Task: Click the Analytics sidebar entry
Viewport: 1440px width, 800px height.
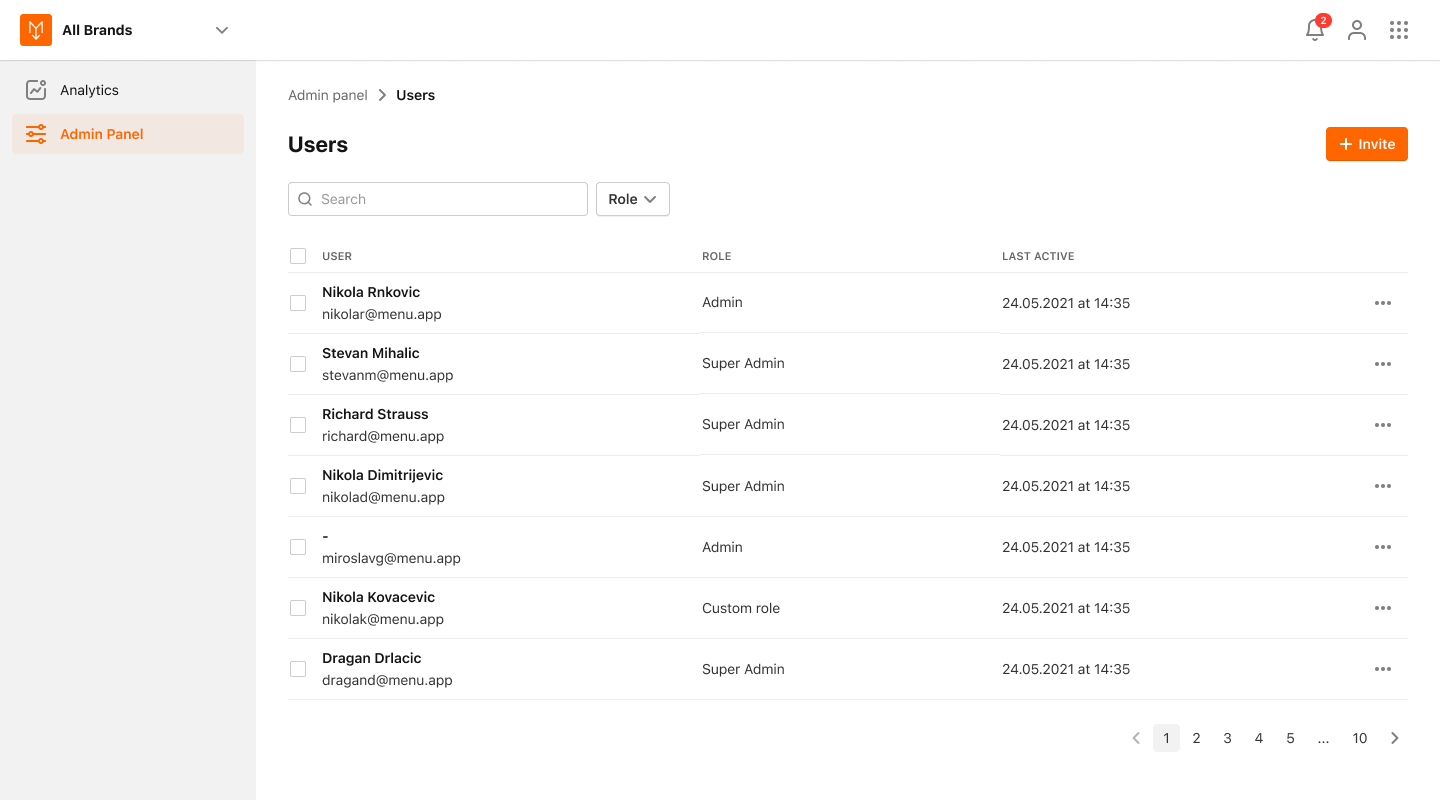Action: [x=91, y=89]
